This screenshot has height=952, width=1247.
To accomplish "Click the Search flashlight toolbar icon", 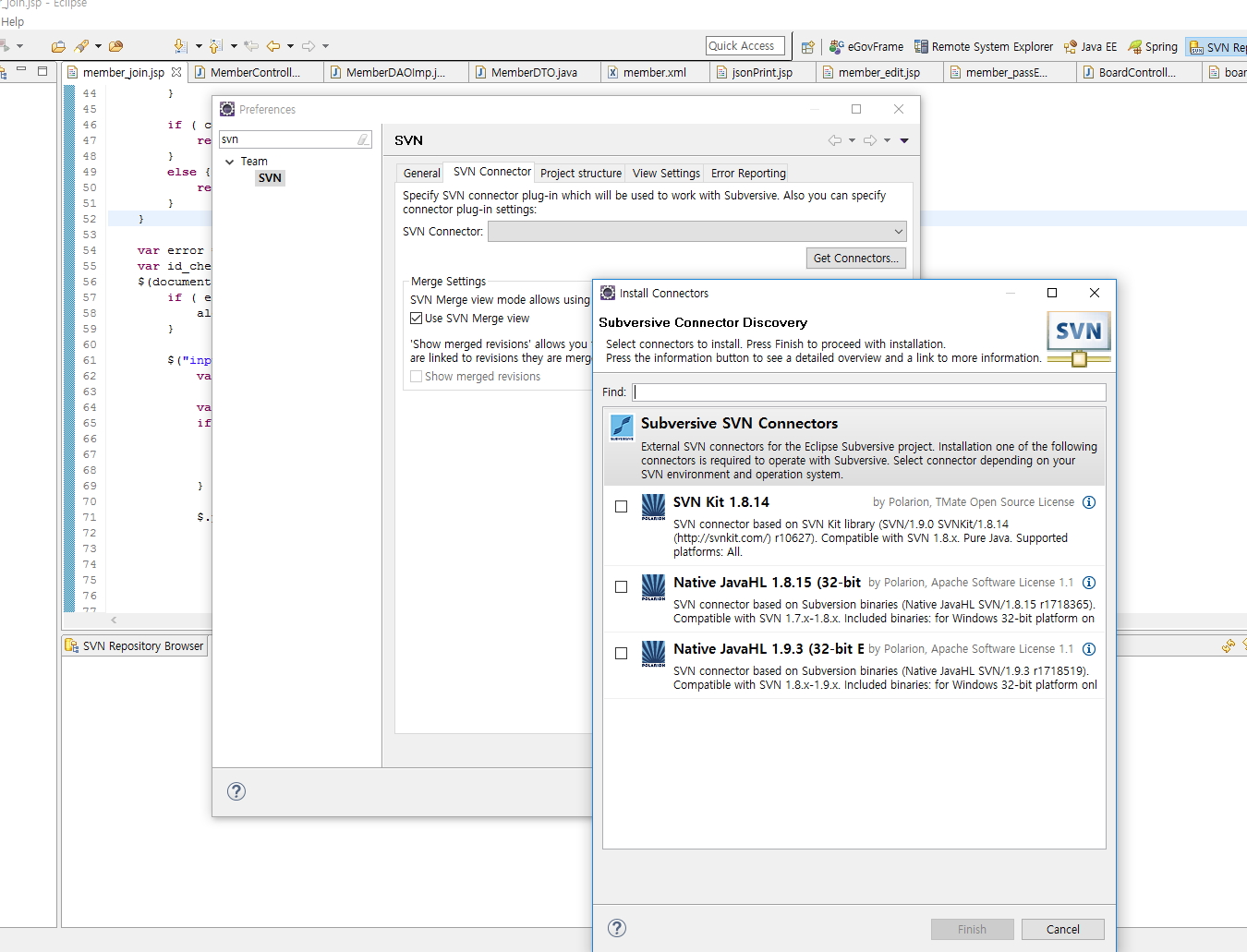I will click(81, 46).
